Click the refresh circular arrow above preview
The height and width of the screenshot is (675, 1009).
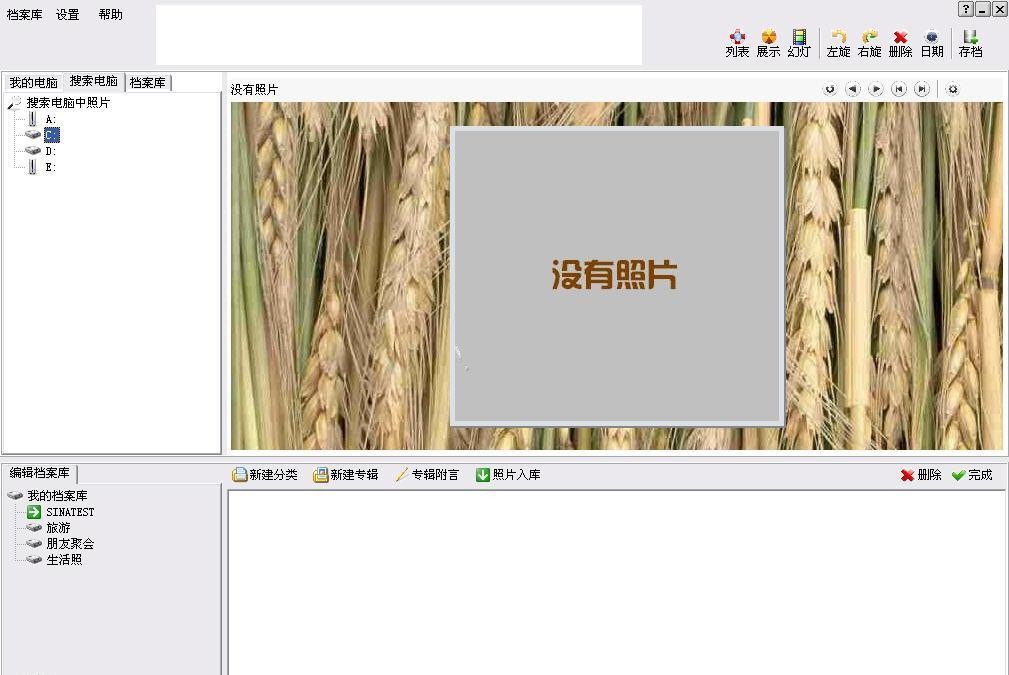[x=829, y=89]
